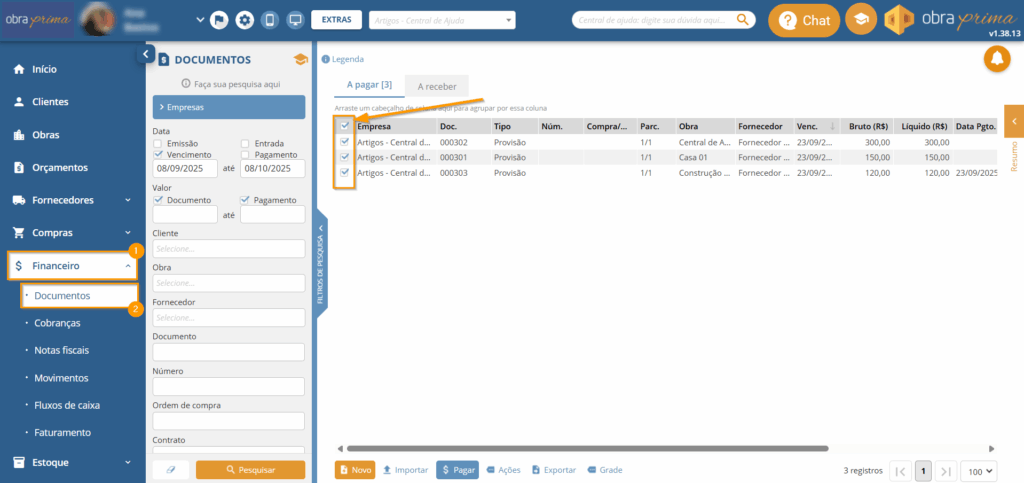
Task: Click the graduation cap button beside Chat
Action: pos(858,20)
